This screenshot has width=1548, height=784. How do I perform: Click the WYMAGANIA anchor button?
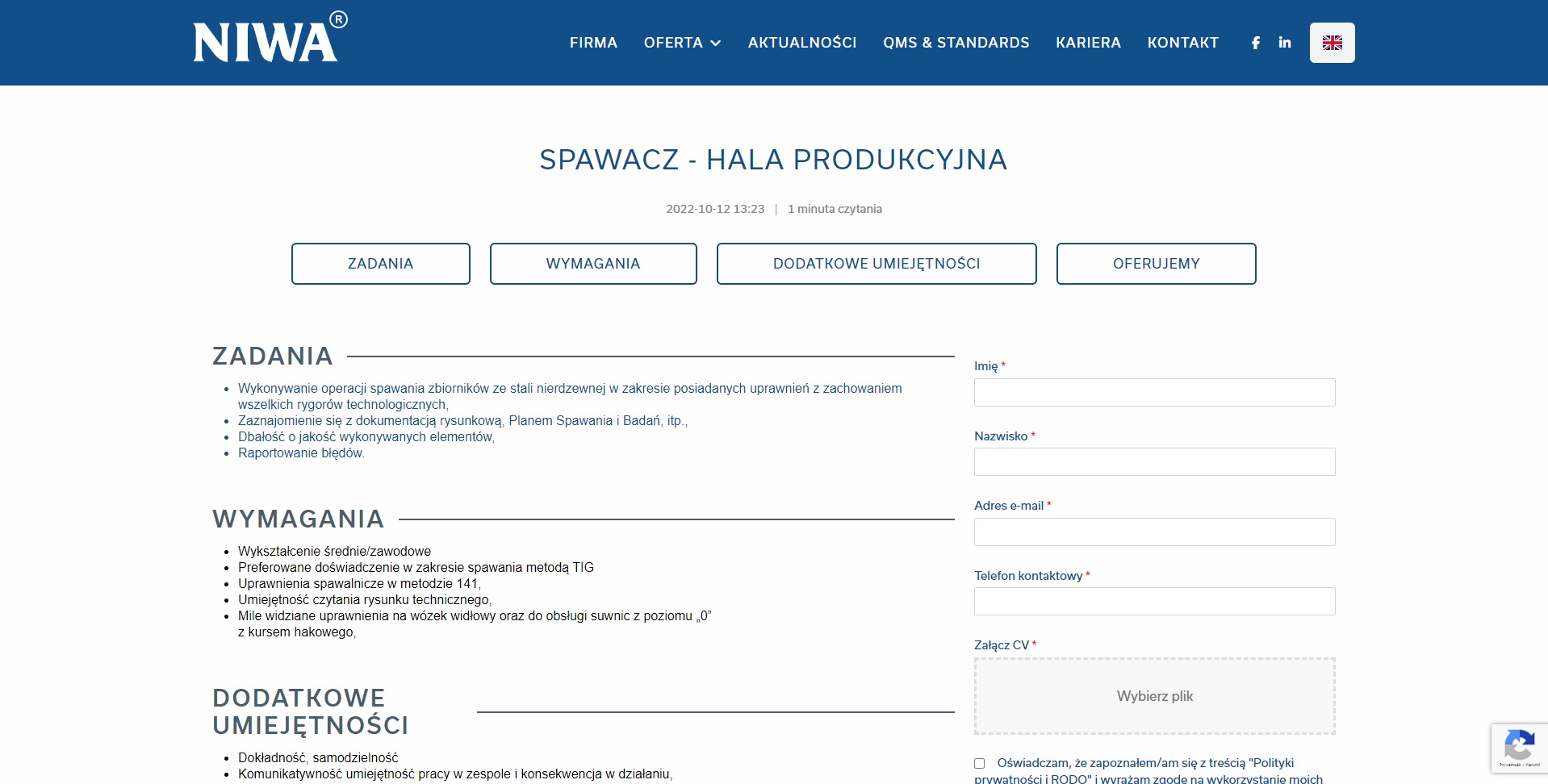593,264
